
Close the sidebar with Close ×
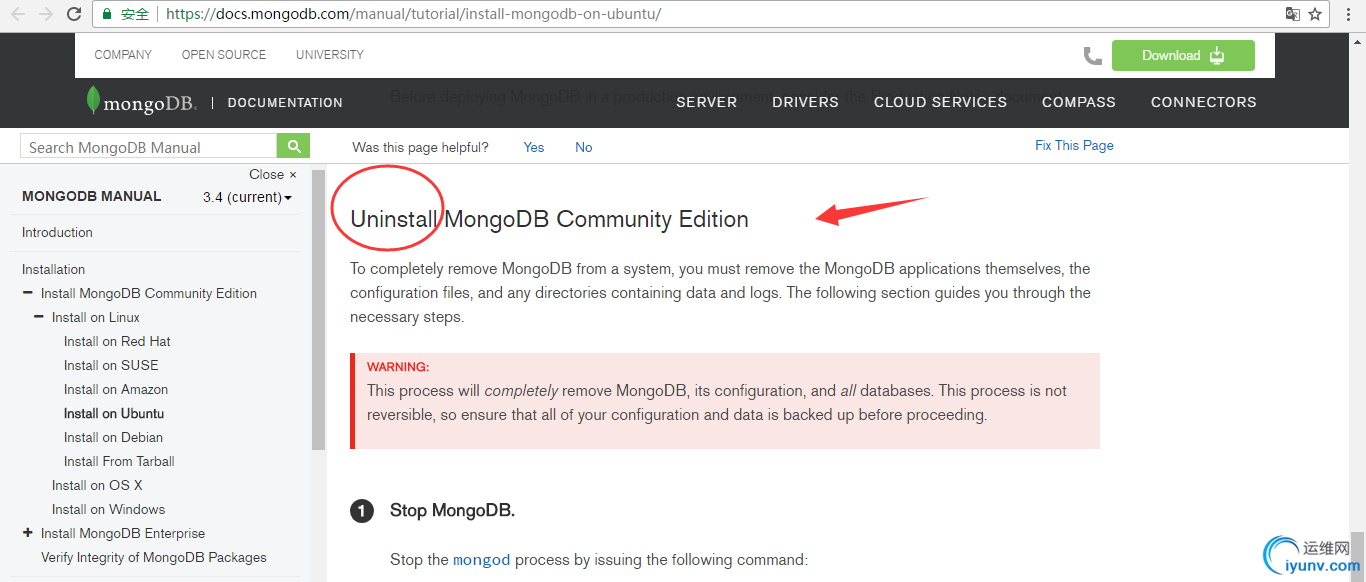273,174
